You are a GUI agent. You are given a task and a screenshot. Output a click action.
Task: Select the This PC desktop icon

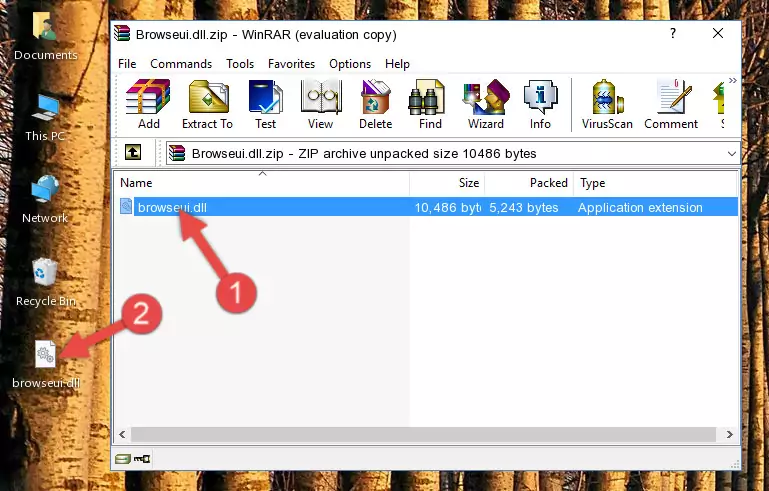tap(45, 118)
